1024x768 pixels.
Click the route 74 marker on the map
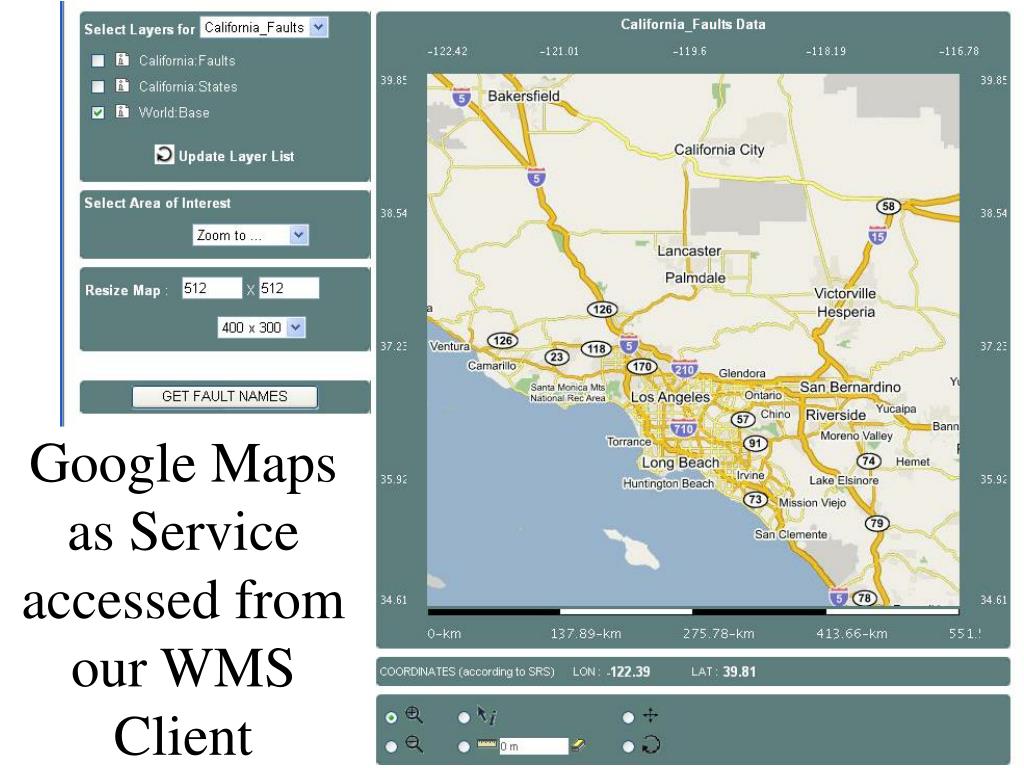pos(869,461)
